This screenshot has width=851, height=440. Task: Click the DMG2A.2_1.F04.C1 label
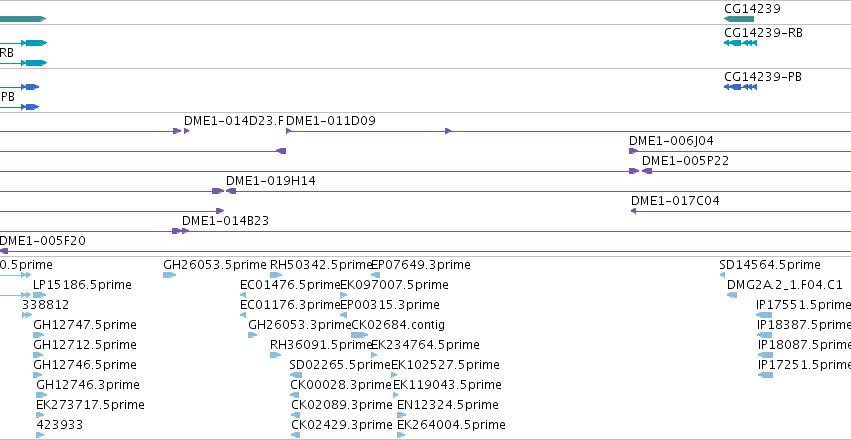coord(785,285)
